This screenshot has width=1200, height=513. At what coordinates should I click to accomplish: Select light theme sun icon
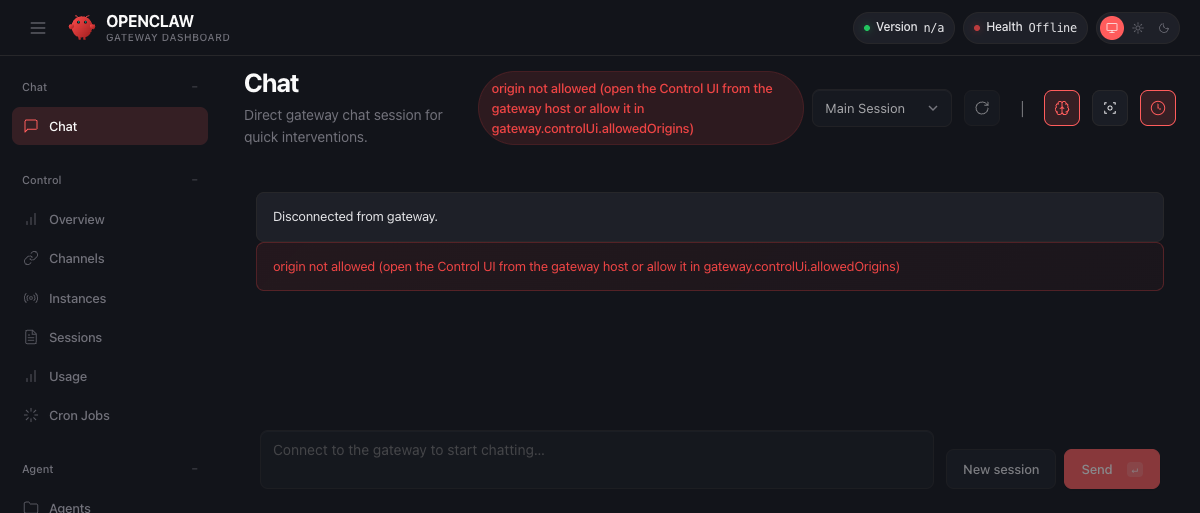tap(1138, 28)
